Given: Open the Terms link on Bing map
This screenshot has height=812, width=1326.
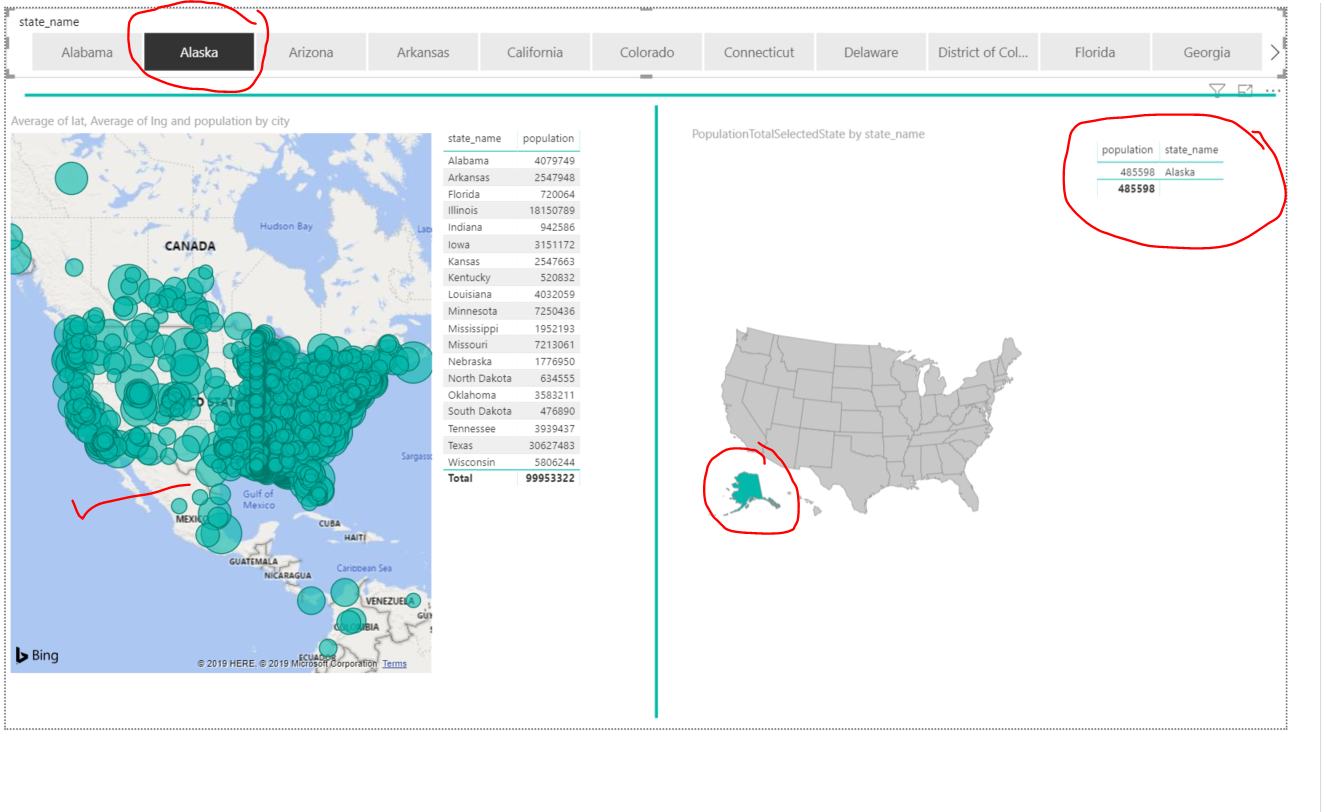Looking at the screenshot, I should (x=394, y=664).
